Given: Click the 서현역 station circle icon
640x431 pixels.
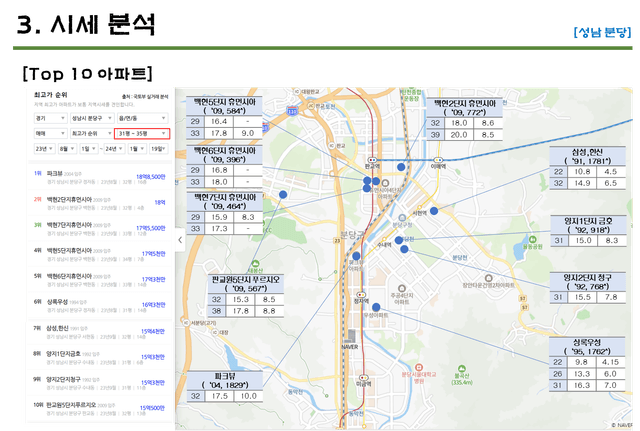Looking at the screenshot, I should pyautogui.click(x=419, y=207).
